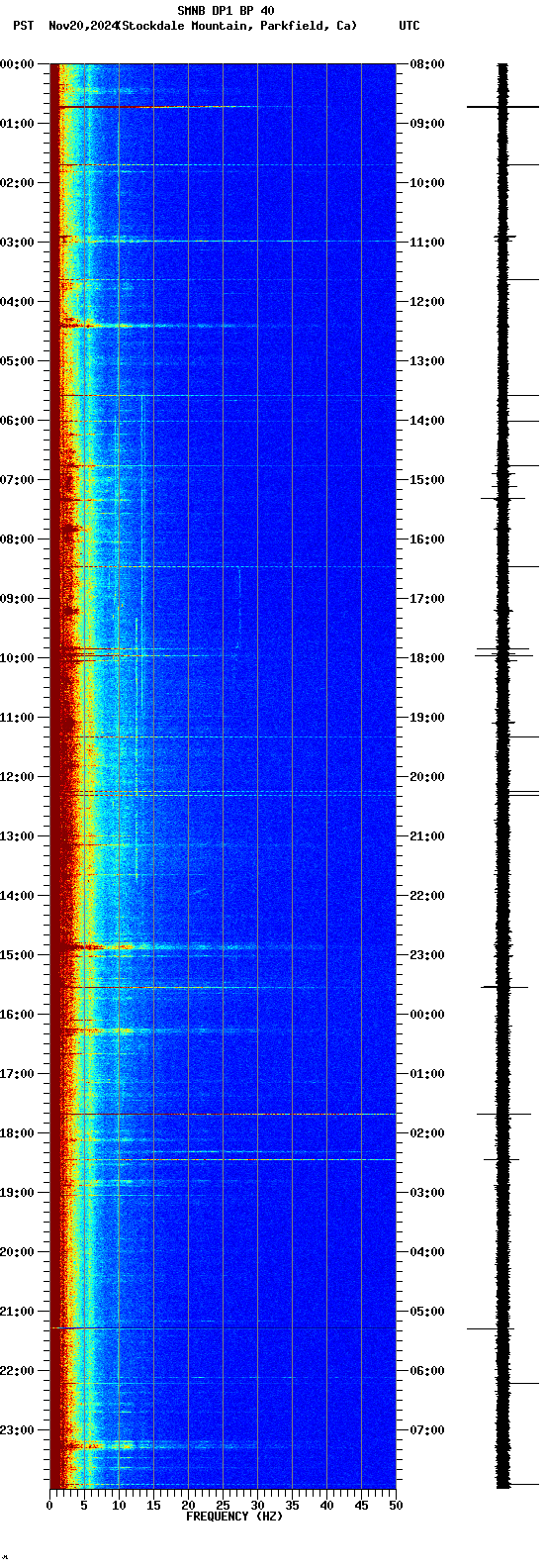Click the 00:00 label on the UTC axis
This screenshot has width=546, height=1568.
tap(427, 1015)
